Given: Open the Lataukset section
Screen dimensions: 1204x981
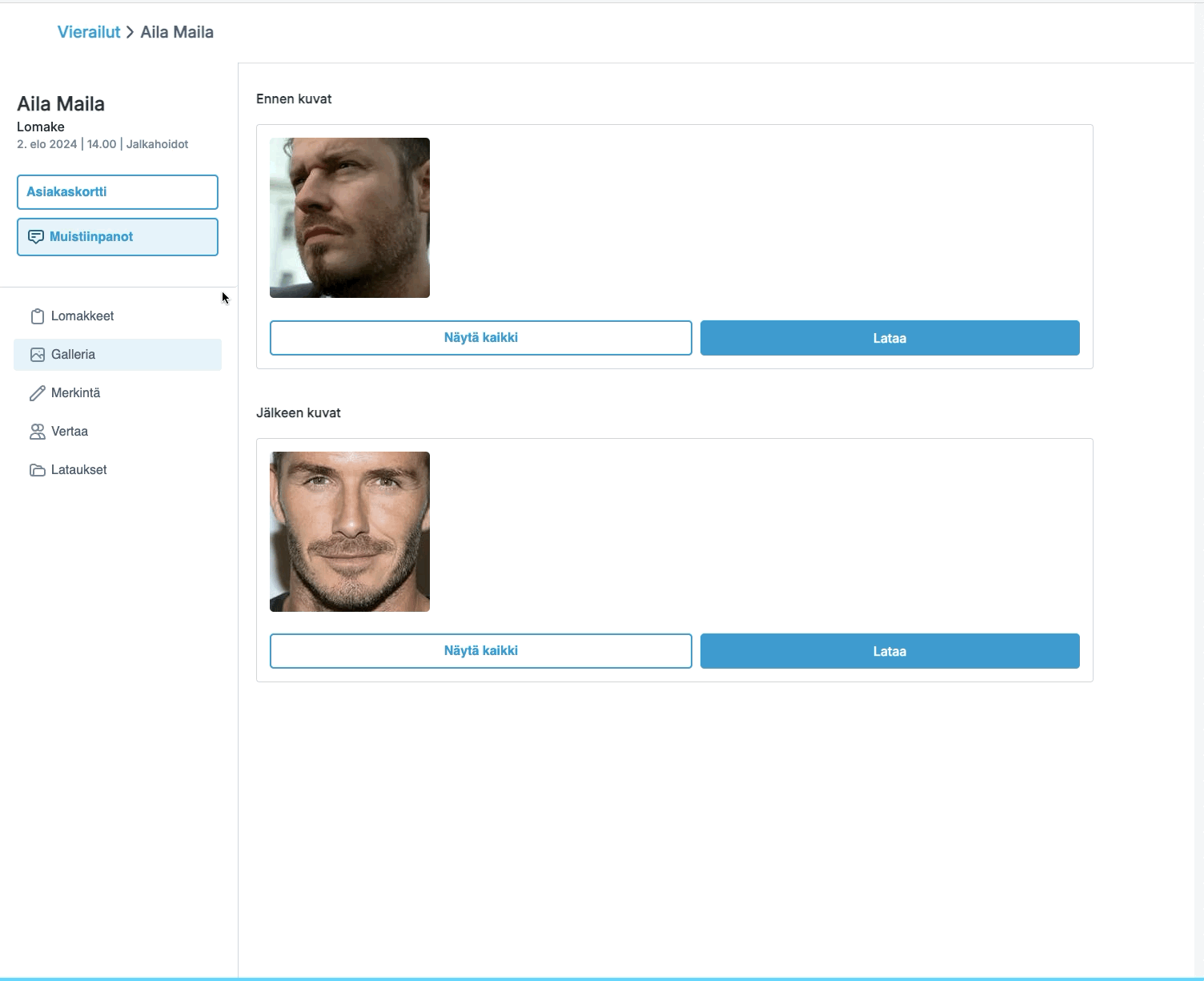Looking at the screenshot, I should tap(118, 470).
